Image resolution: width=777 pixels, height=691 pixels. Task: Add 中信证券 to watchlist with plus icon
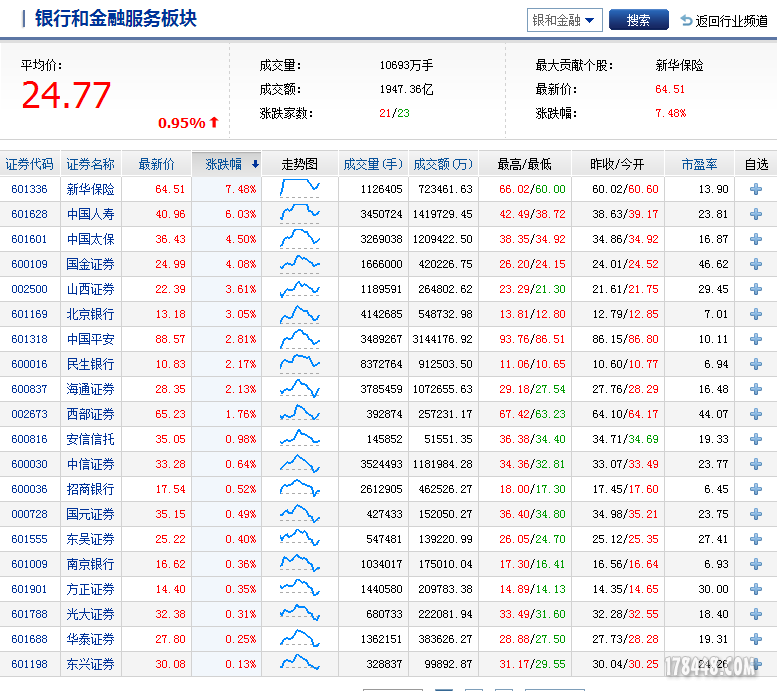(756, 464)
